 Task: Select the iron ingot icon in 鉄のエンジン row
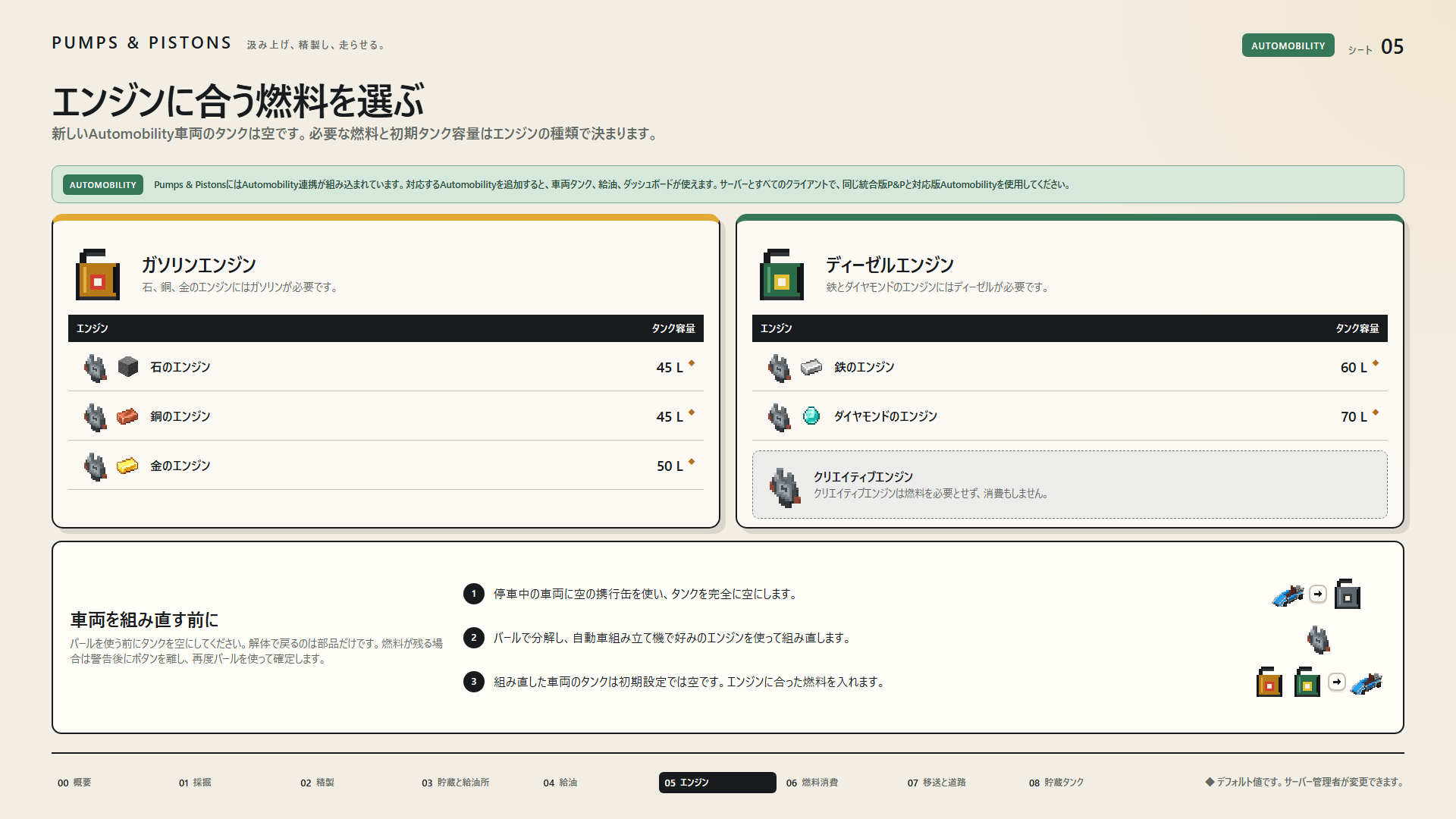click(811, 367)
